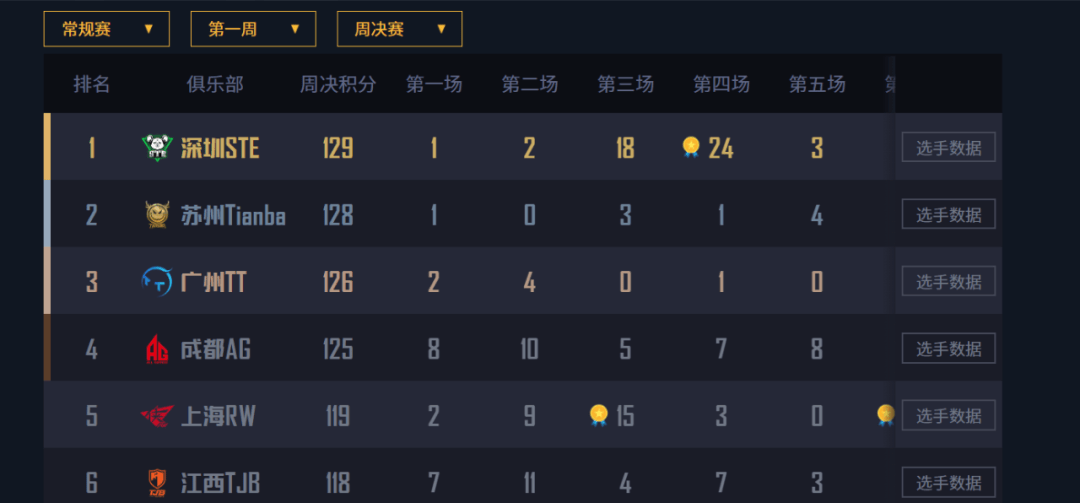View 选手数据 for 广州TT
Viewport: 1080px width, 503px height.
[948, 281]
